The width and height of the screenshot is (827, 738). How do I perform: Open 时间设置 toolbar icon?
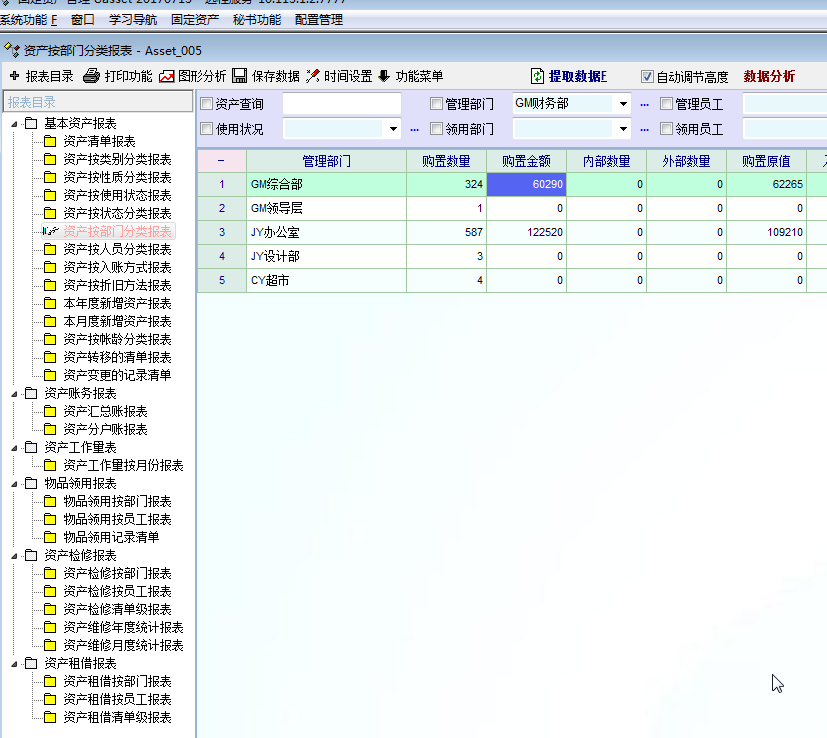tap(313, 76)
